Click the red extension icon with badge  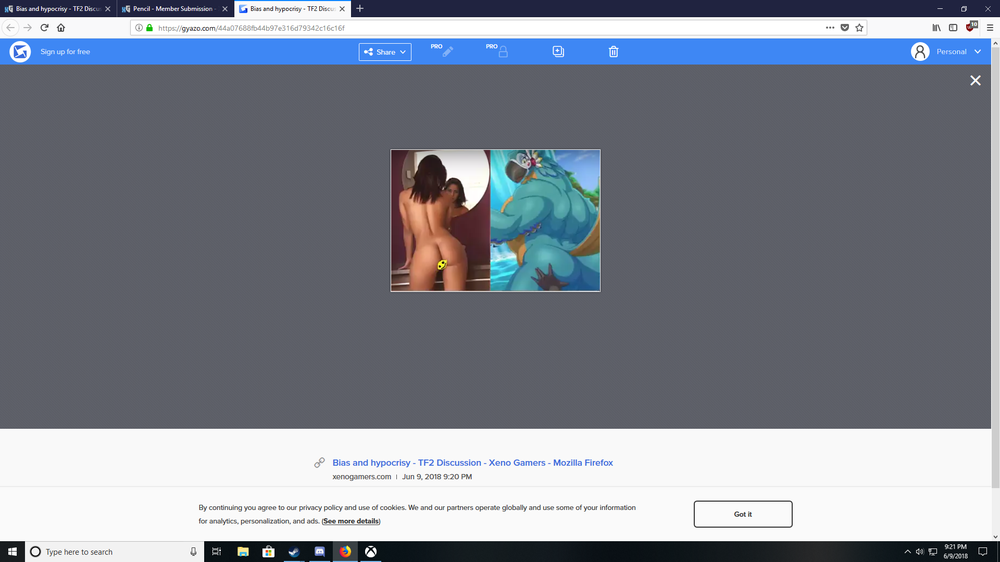tap(971, 27)
